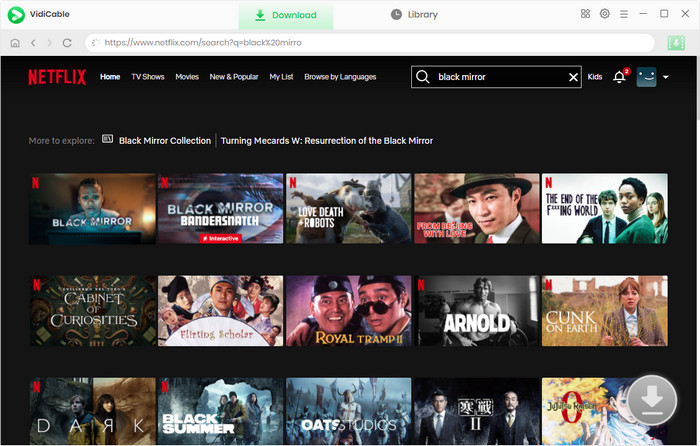Viewport: 700px width, 446px height.
Task: Clear the search with the X icon
Action: 573,77
